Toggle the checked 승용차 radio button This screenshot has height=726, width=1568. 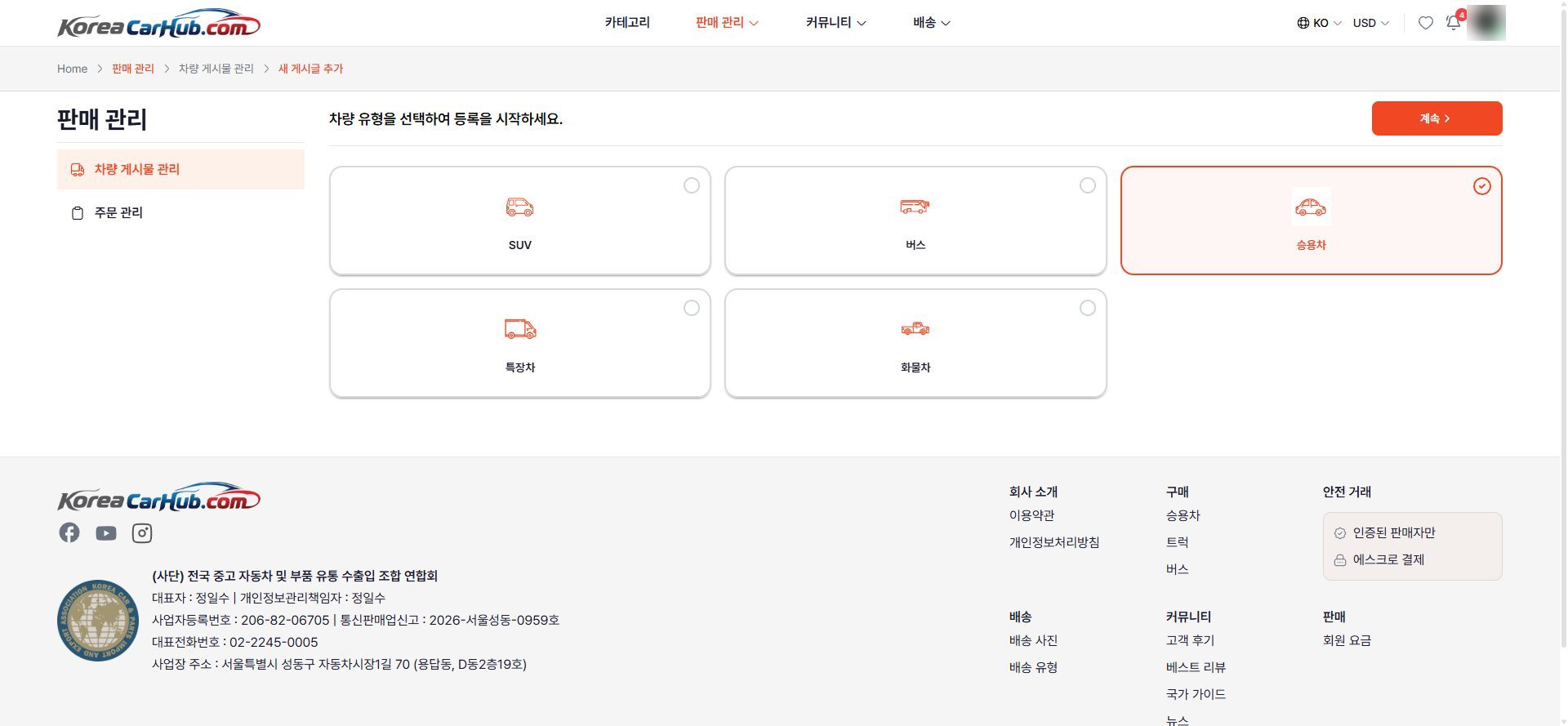coord(1482,186)
